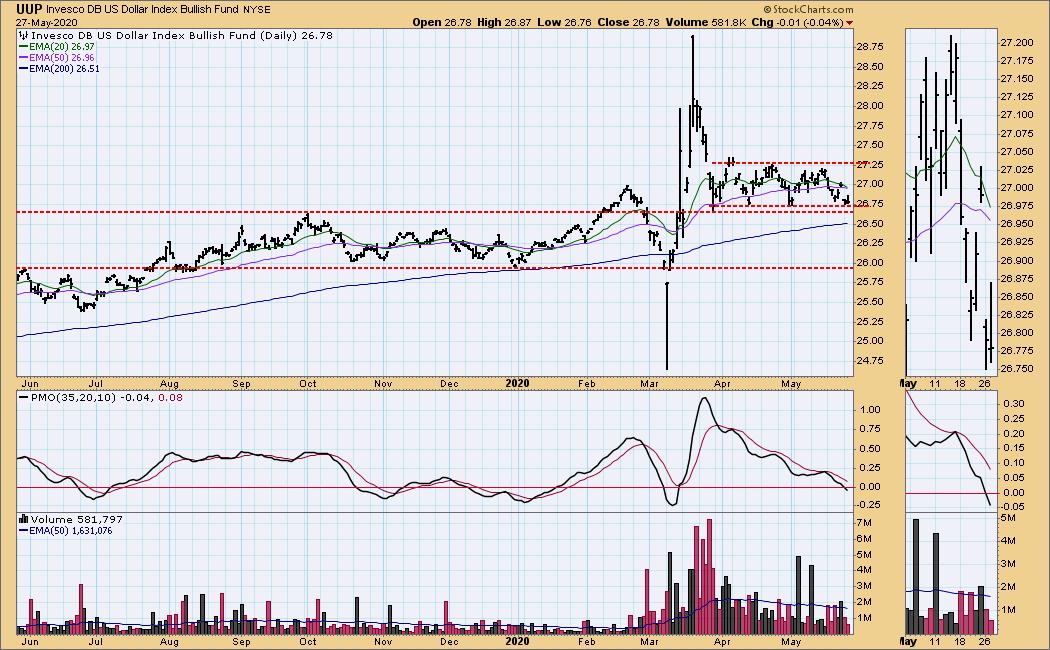Screen dimensions: 1050x650
Task: Click the StockCharts.com copyright text
Action: point(808,9)
